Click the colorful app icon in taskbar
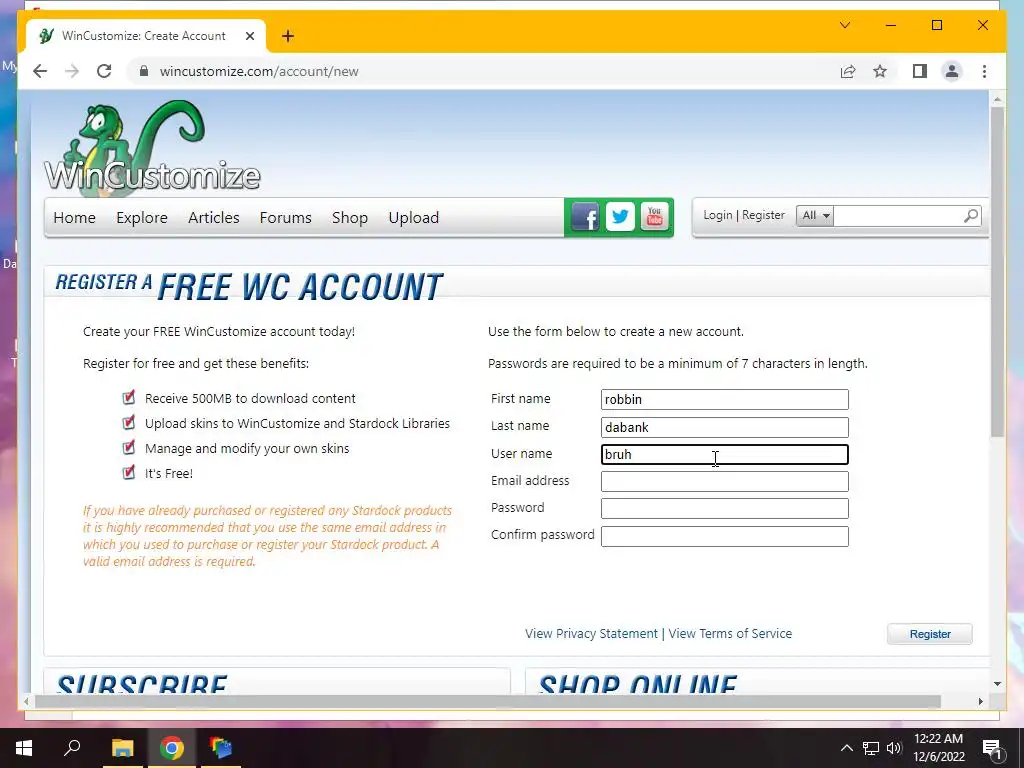 (x=221, y=748)
